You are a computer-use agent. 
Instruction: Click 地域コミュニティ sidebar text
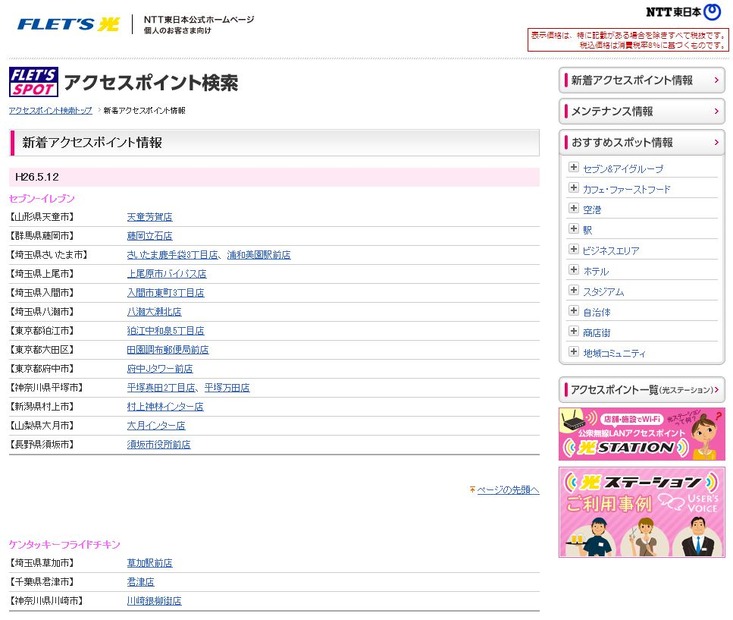(614, 353)
